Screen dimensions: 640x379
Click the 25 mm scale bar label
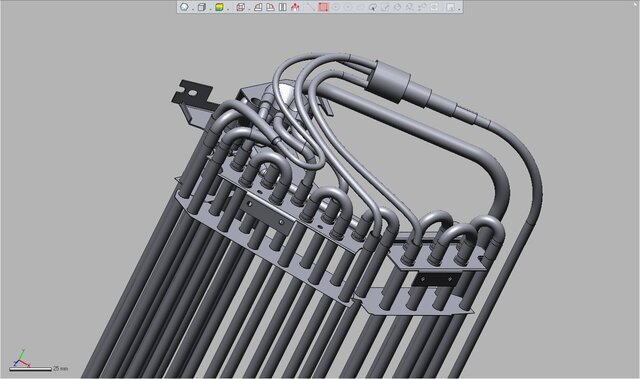click(60, 368)
